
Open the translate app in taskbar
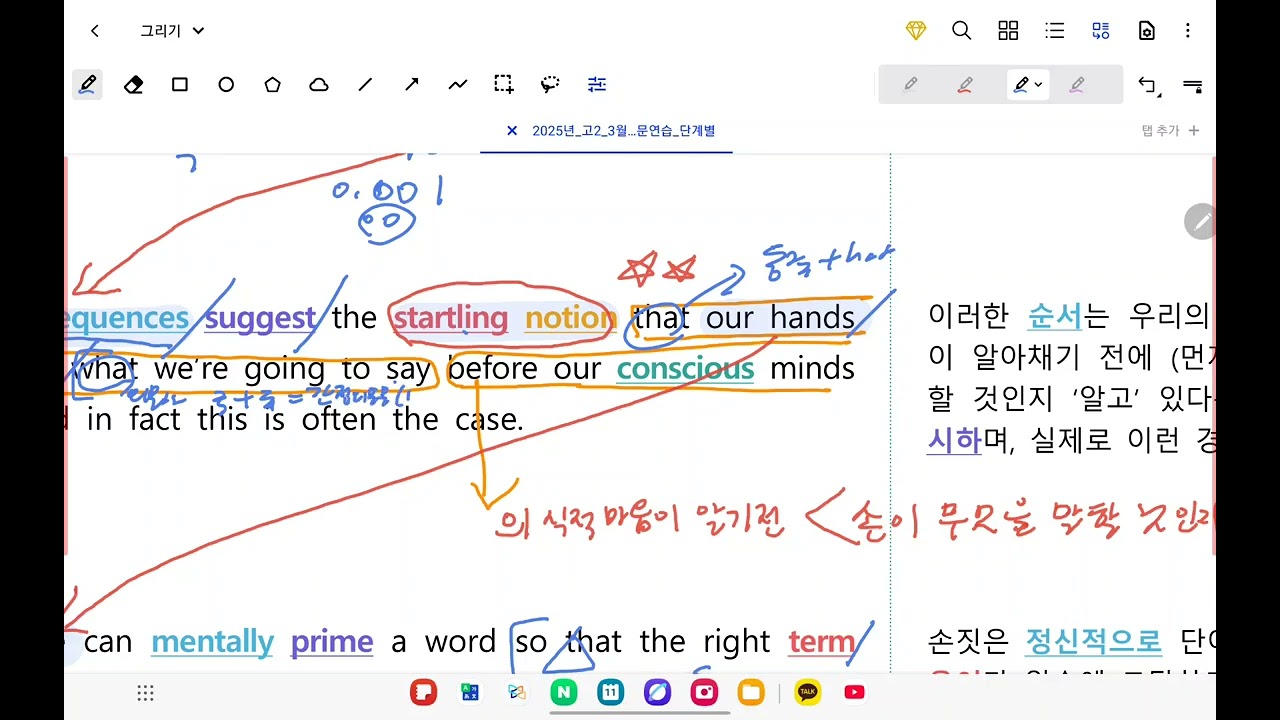(x=469, y=692)
